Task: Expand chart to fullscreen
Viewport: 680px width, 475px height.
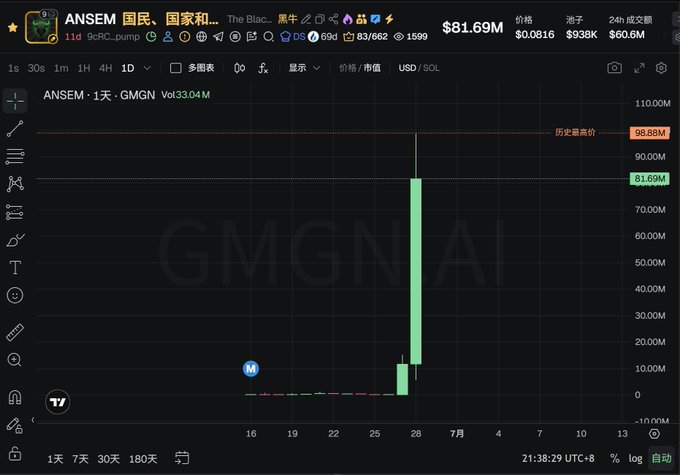Action: pyautogui.click(x=639, y=68)
